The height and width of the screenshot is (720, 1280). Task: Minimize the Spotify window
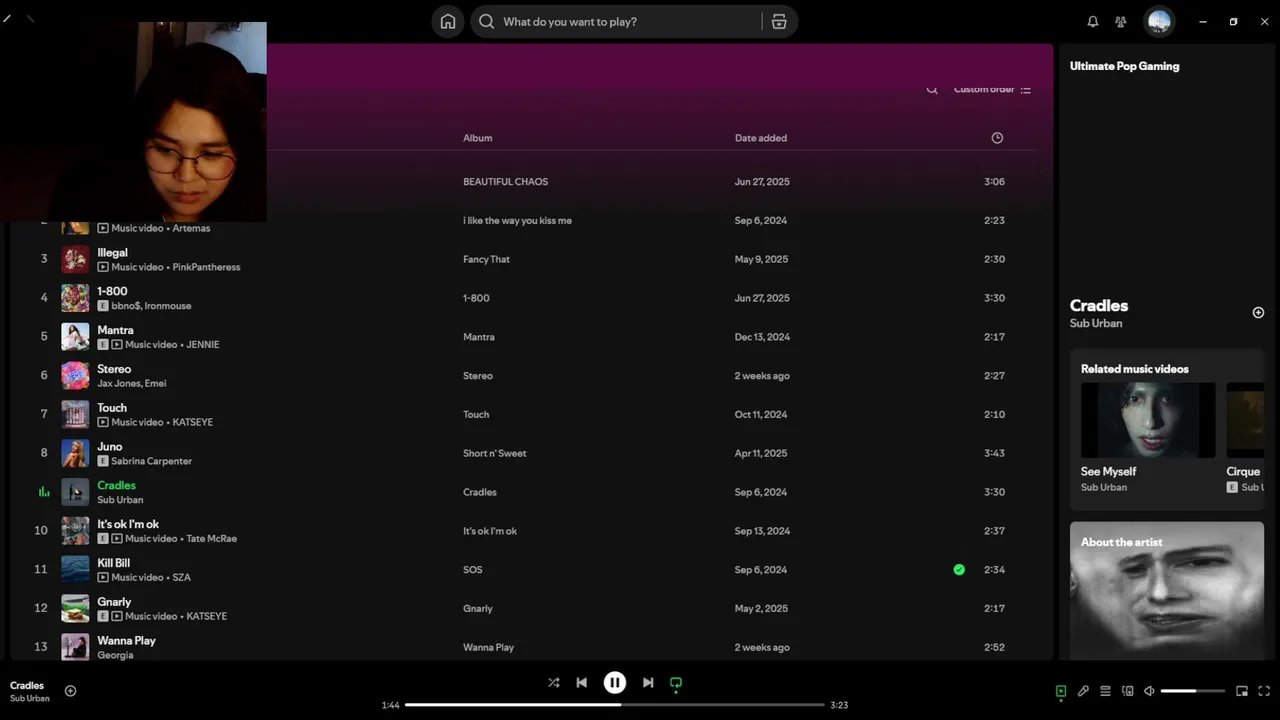(1203, 21)
